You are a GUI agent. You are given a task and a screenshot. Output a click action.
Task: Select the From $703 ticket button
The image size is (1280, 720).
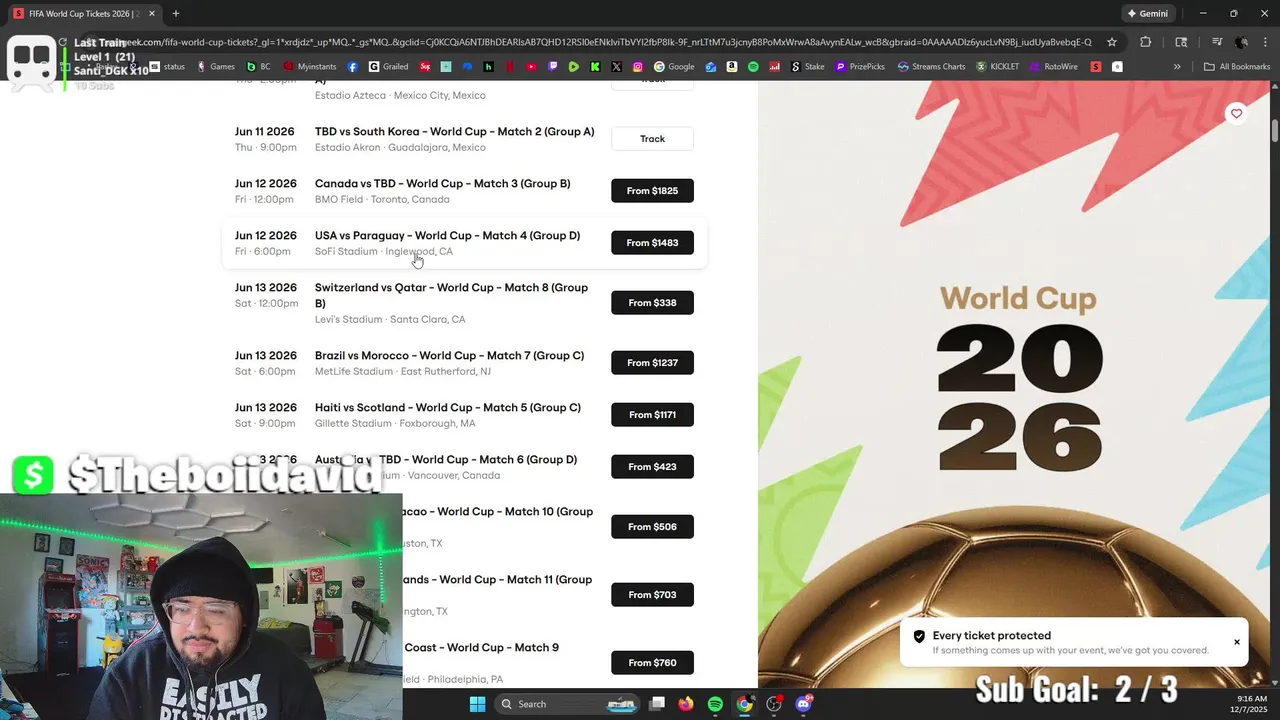[x=652, y=595]
